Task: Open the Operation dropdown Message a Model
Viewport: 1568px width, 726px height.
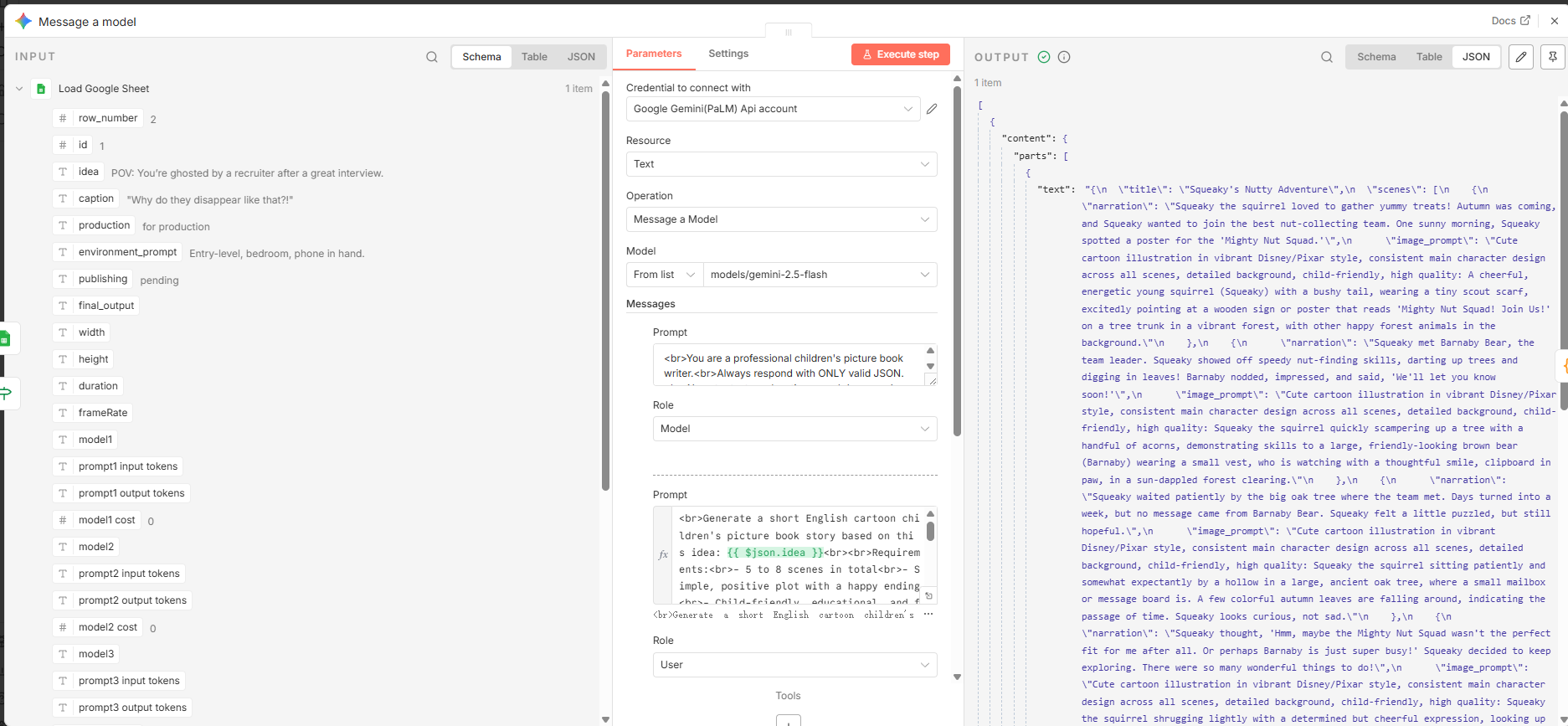Action: click(x=780, y=219)
